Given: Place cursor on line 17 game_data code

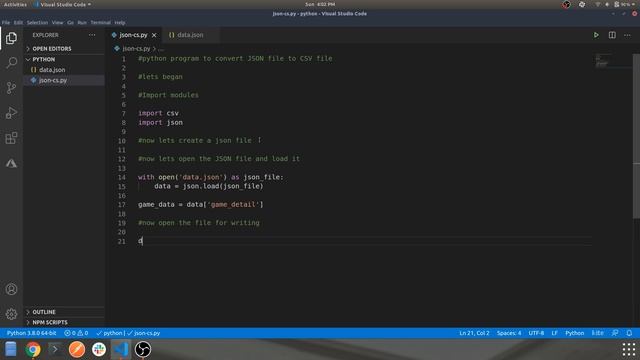Looking at the screenshot, I should (201, 204).
